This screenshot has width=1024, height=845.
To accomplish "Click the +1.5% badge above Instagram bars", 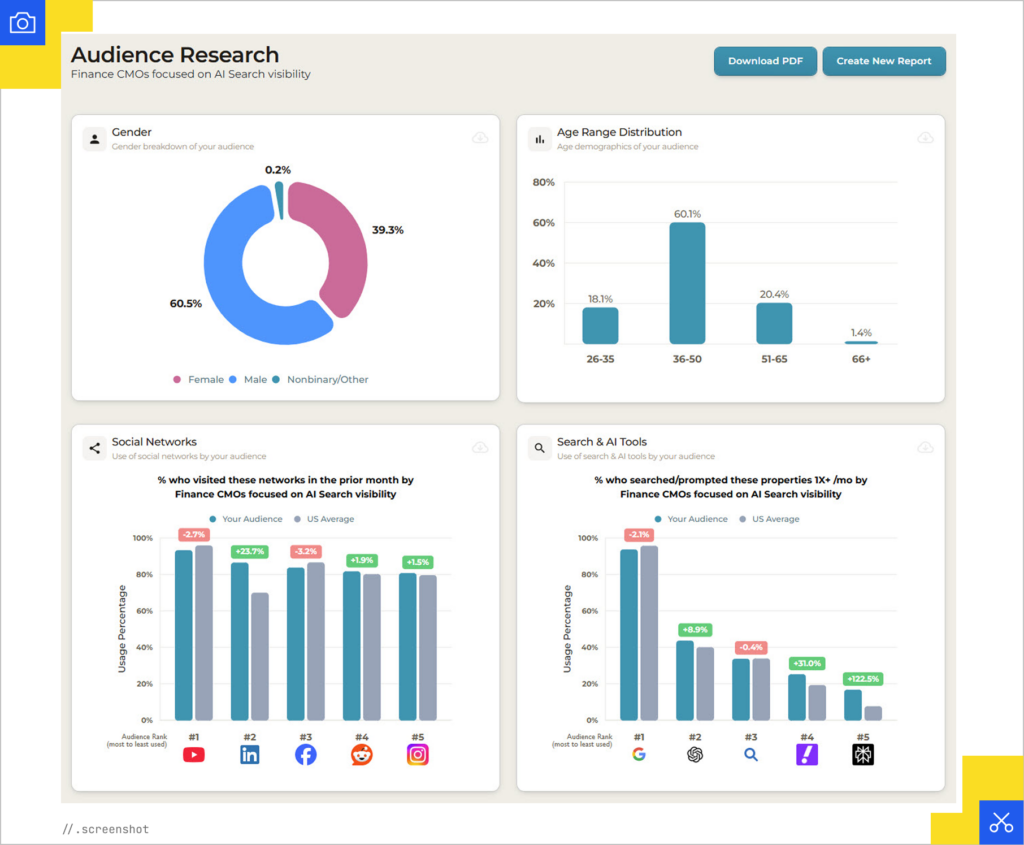I will [417, 562].
